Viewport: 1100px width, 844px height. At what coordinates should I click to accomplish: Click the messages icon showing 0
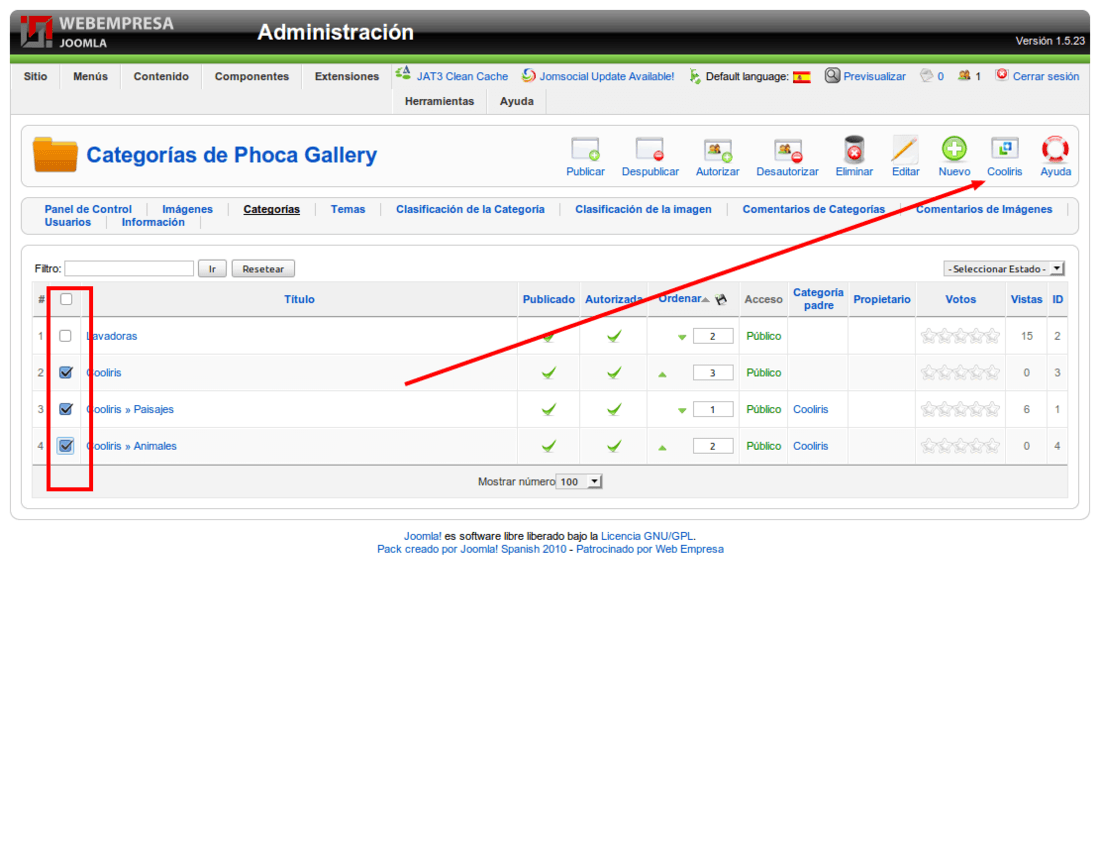927,76
